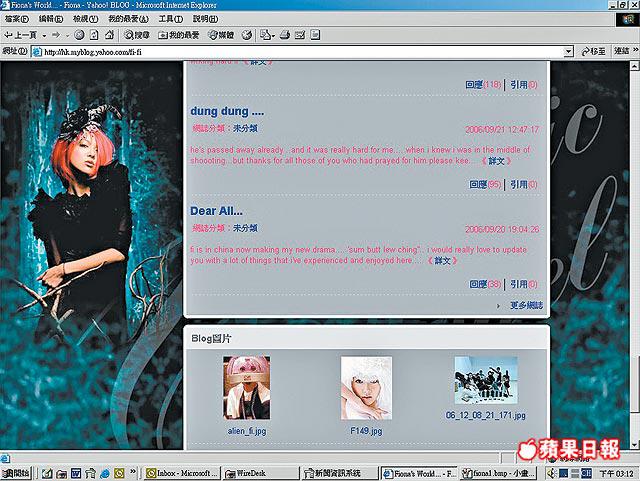
Task: Open the 說明(H) menu
Action: 205,19
